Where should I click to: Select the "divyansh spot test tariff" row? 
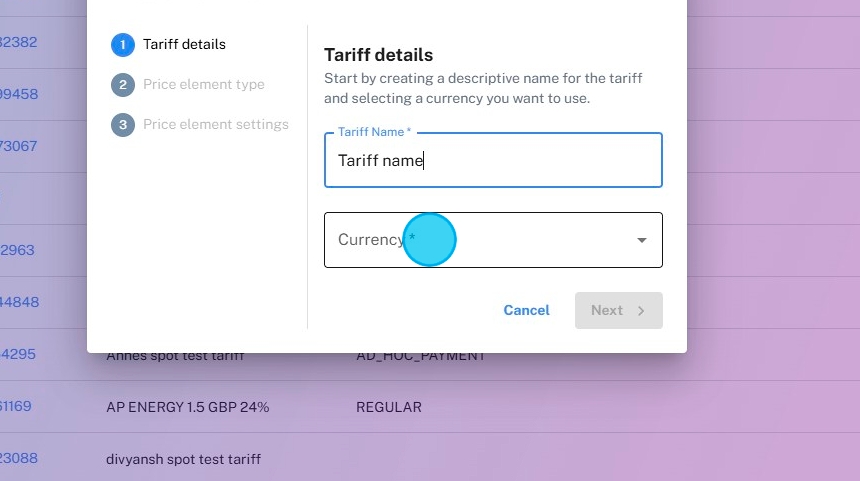[x=183, y=459]
